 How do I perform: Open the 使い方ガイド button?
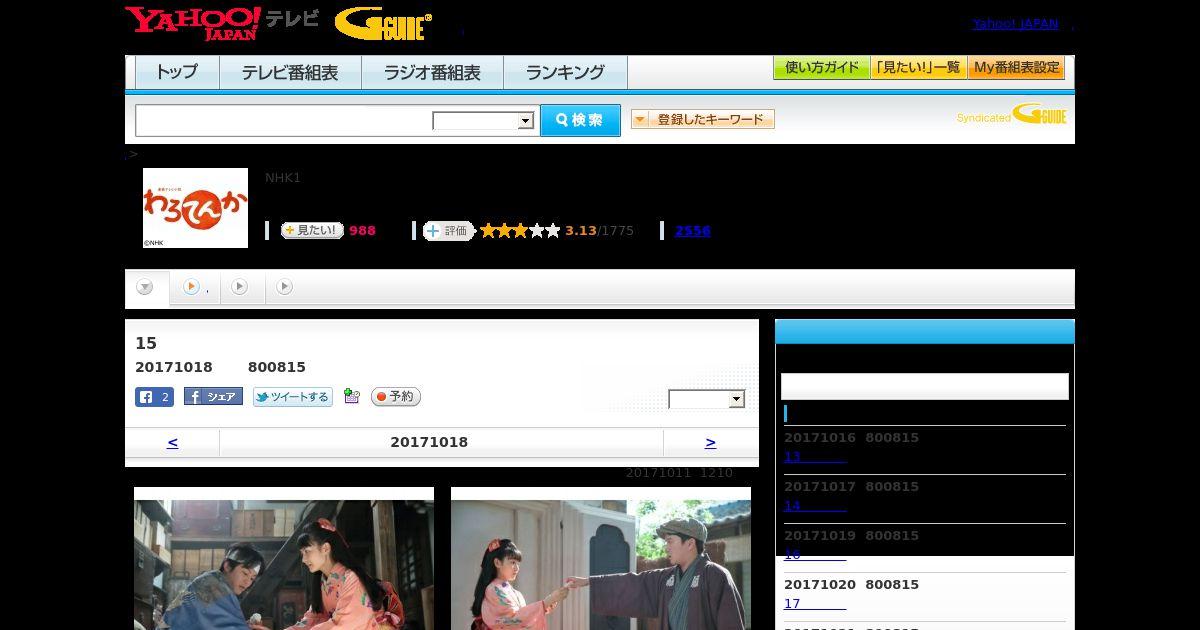click(x=822, y=68)
